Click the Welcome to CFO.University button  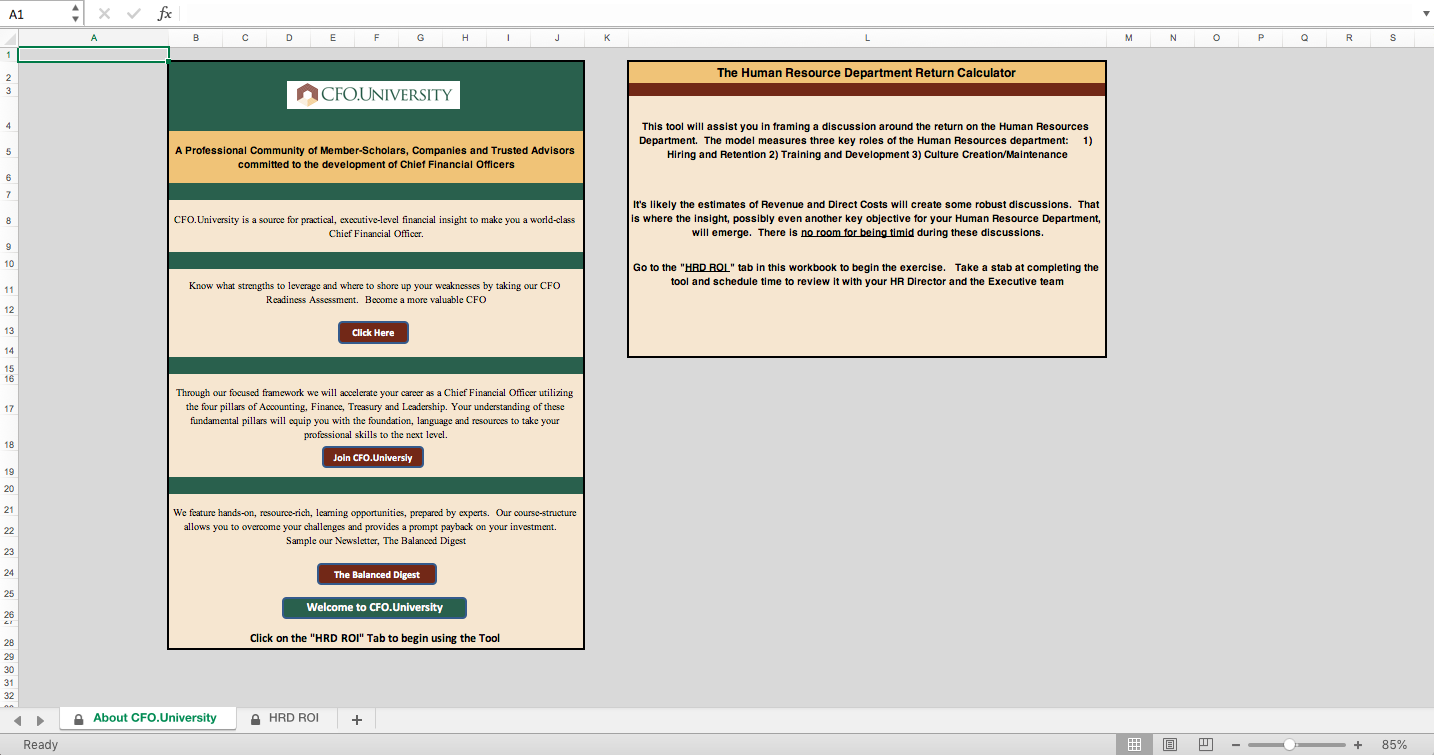(x=375, y=607)
